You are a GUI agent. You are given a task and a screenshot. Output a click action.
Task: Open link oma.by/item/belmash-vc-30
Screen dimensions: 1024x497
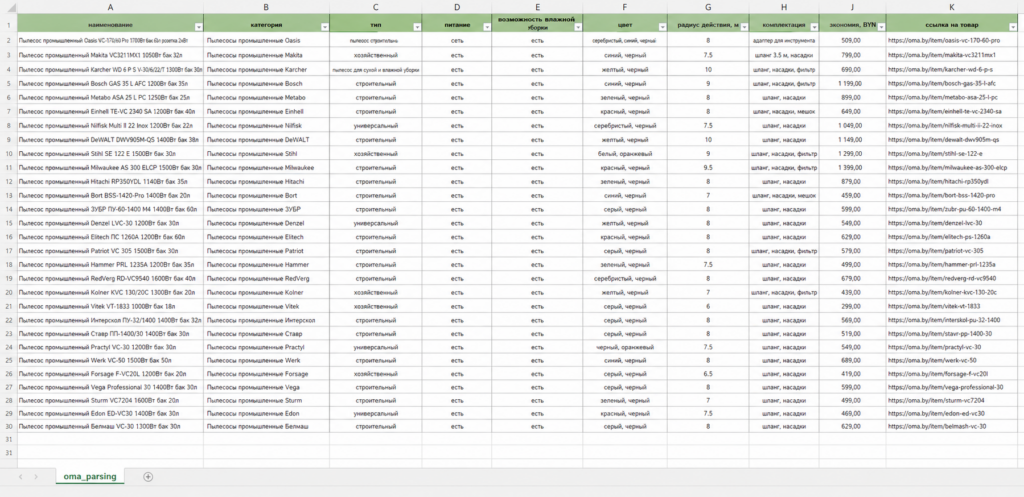(937, 426)
